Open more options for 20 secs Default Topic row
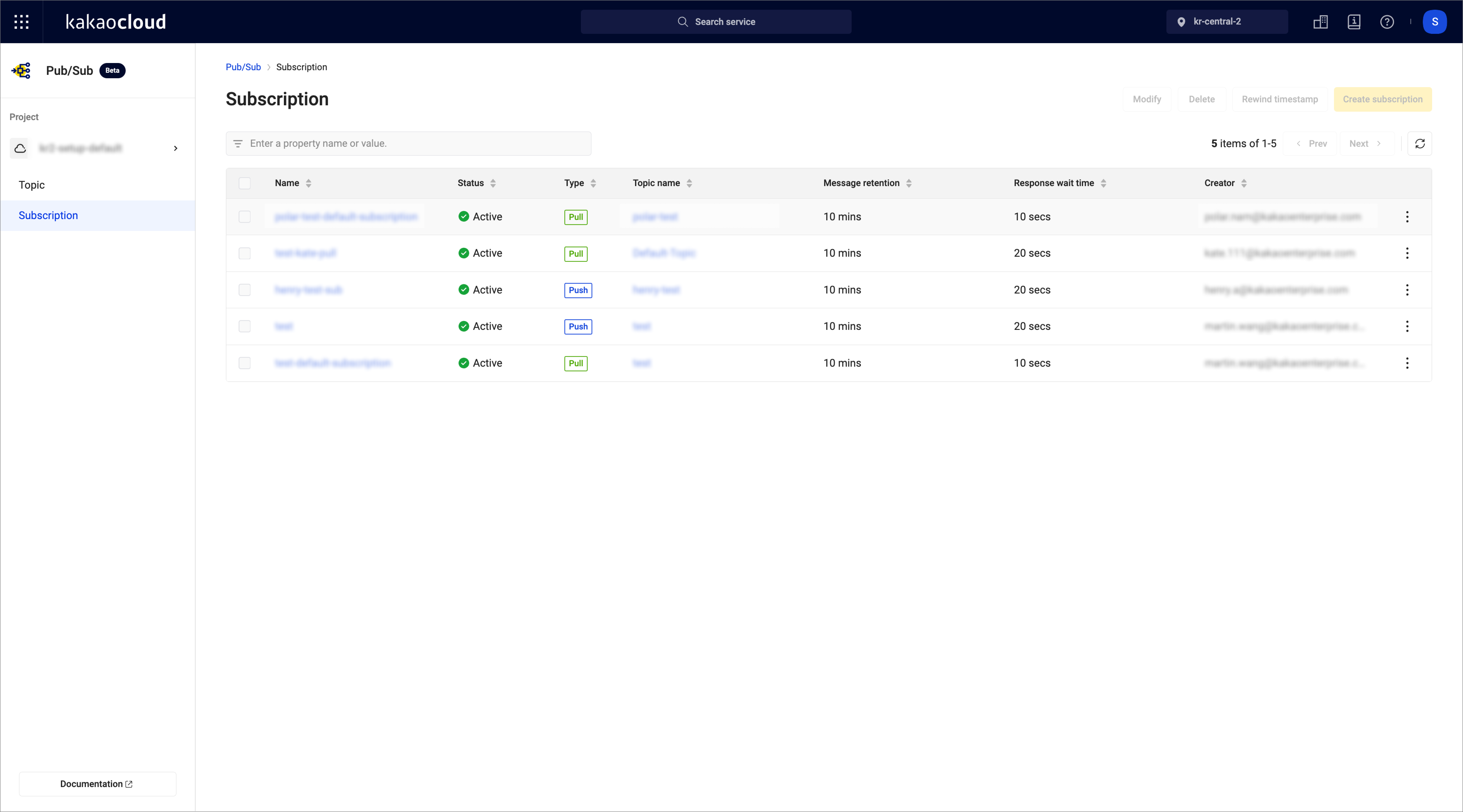 click(1407, 253)
